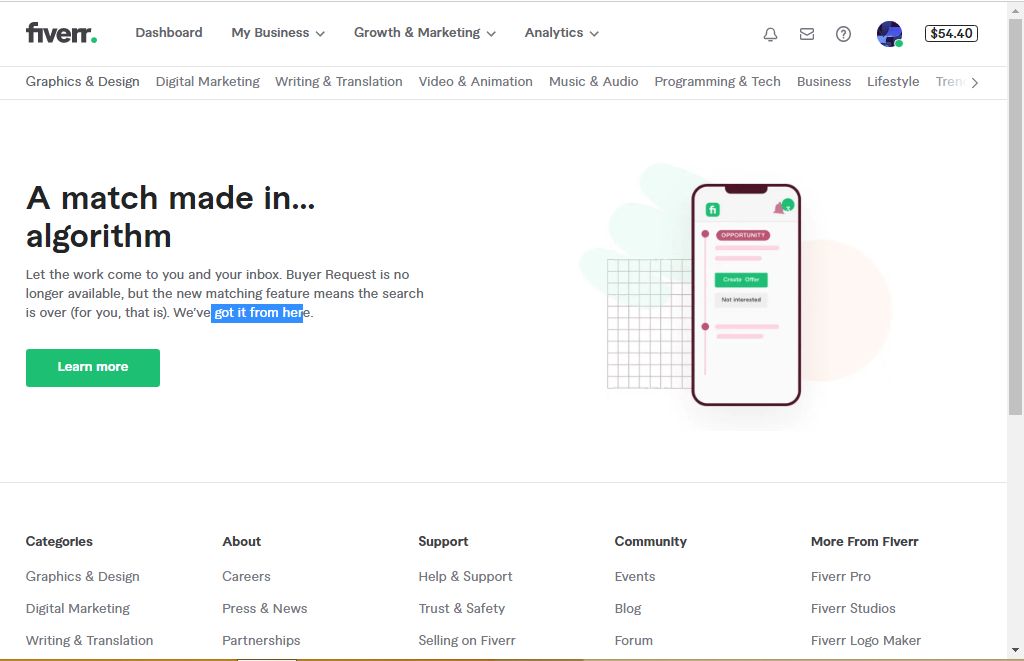Open the Help & Support link
This screenshot has width=1024, height=661.
[466, 577]
